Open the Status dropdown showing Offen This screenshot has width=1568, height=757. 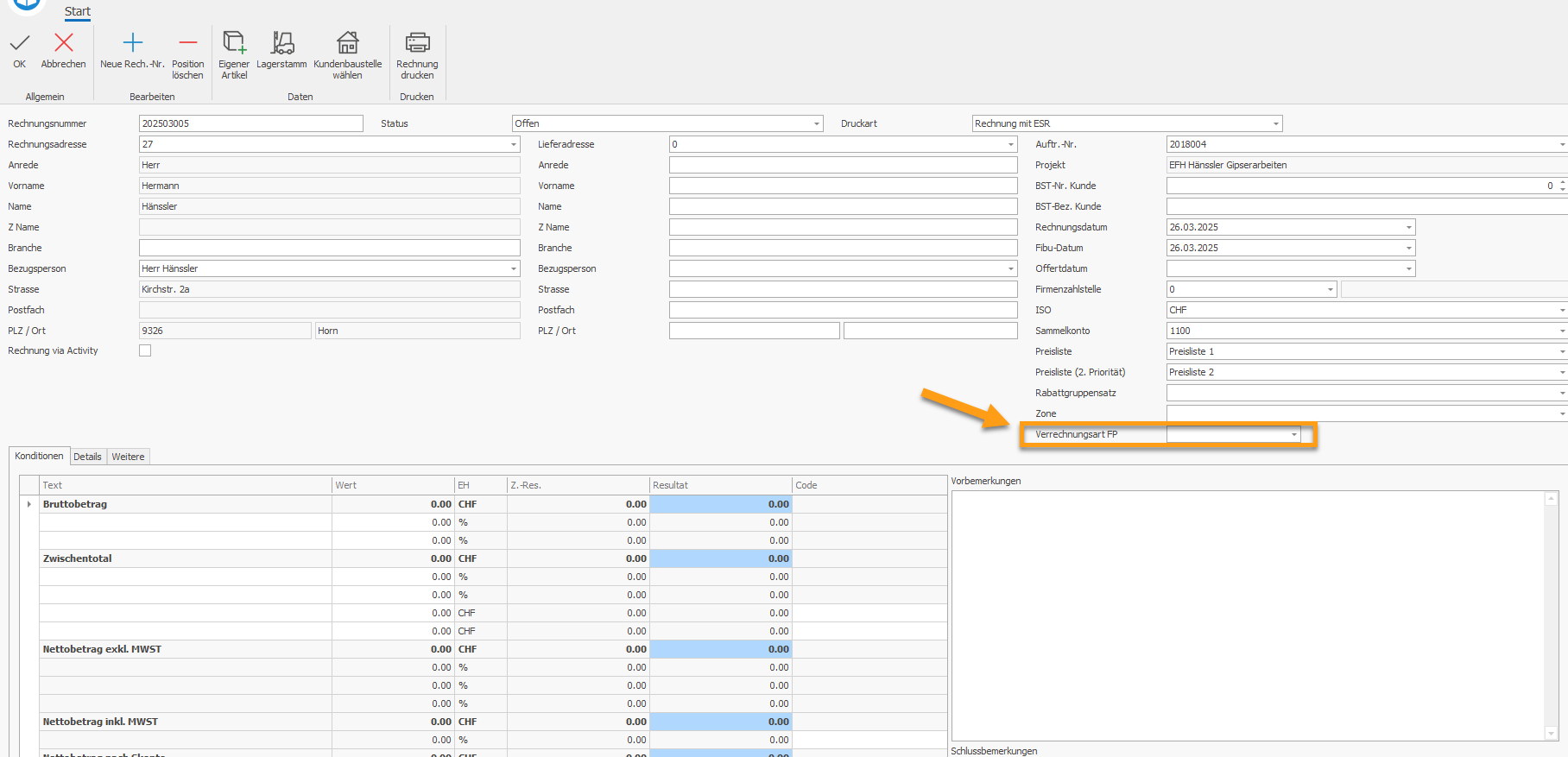pos(816,123)
